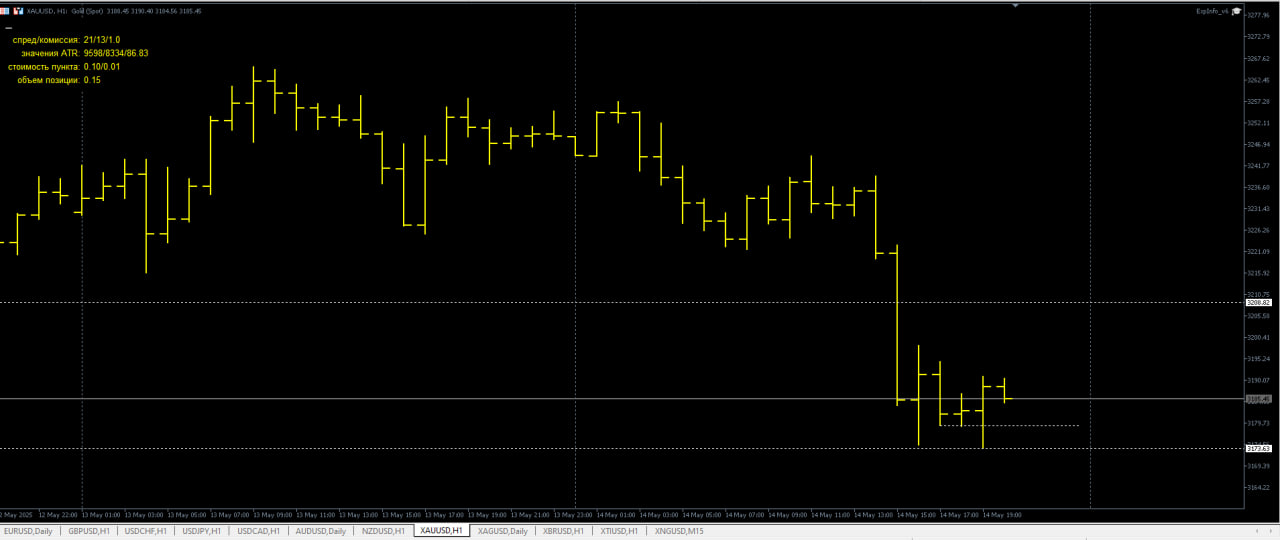Select the NZDUSD,H1 tab
Screen dimensions: 1280x540
click(x=383, y=531)
